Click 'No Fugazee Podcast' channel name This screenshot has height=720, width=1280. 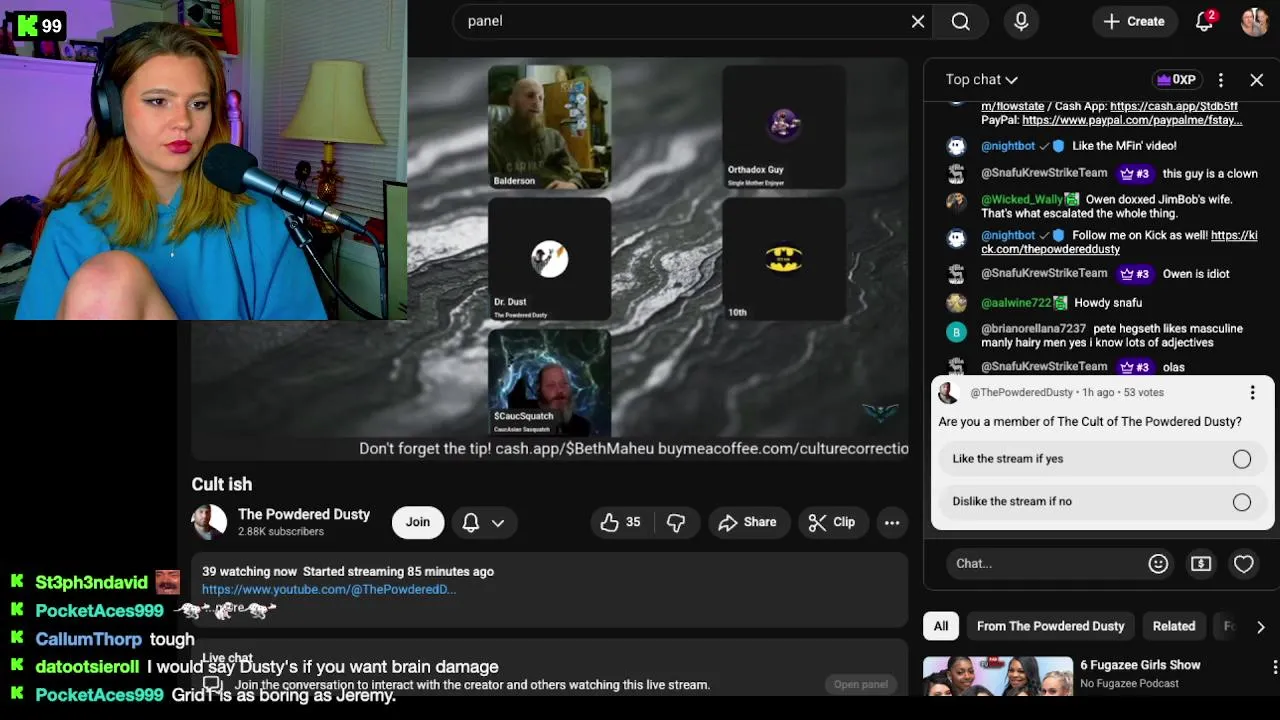[x=1129, y=684]
